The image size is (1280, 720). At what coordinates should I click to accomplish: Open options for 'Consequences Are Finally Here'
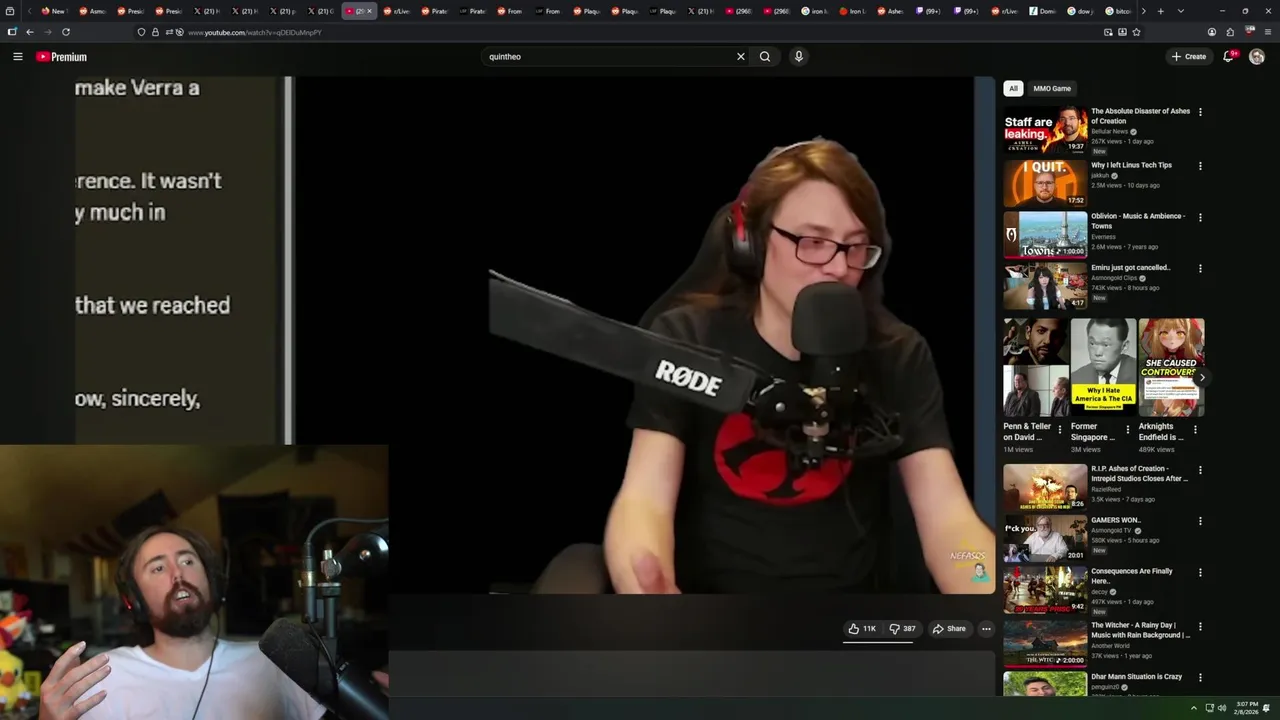1200,572
